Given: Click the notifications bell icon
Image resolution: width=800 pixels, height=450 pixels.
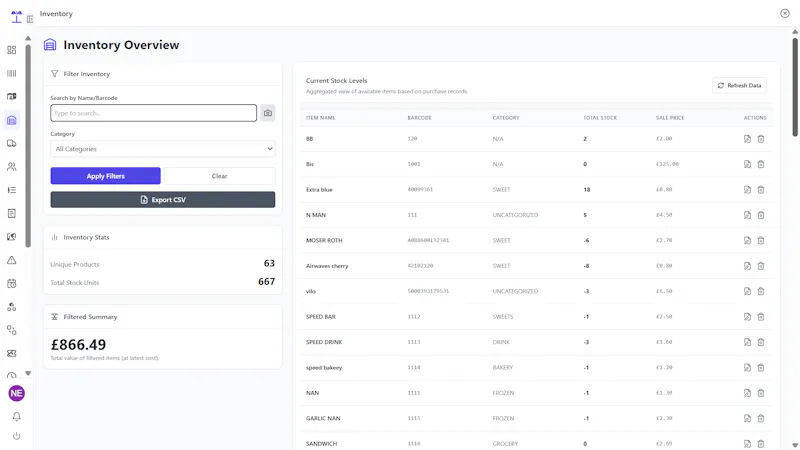Looking at the screenshot, I should [16, 416].
